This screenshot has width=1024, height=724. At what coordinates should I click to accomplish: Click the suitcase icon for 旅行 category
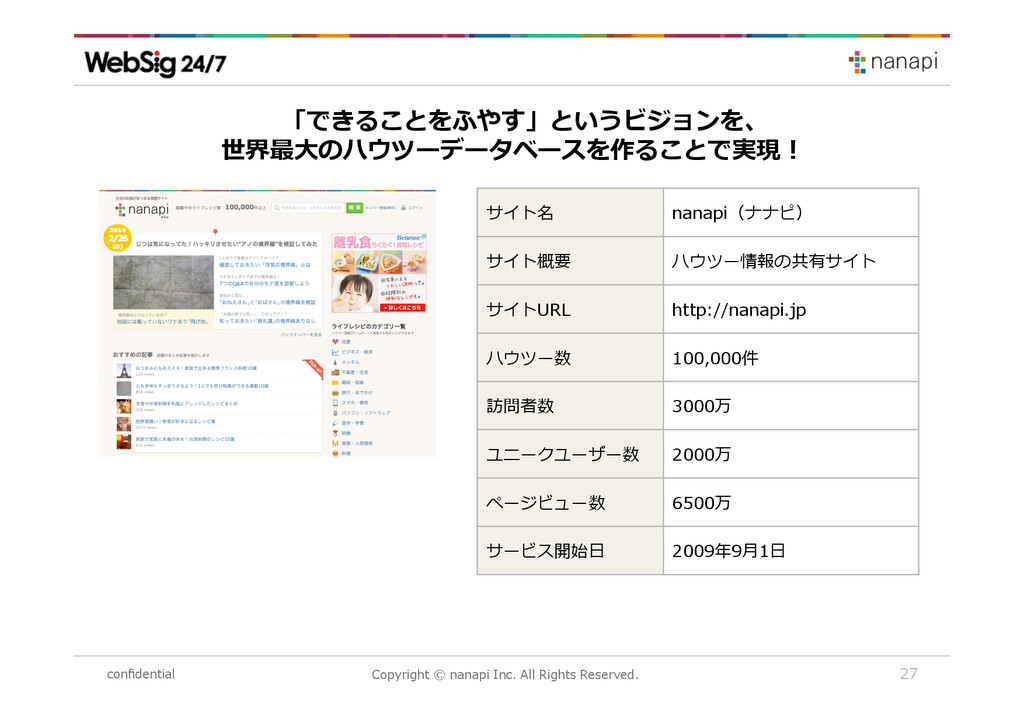click(x=335, y=392)
